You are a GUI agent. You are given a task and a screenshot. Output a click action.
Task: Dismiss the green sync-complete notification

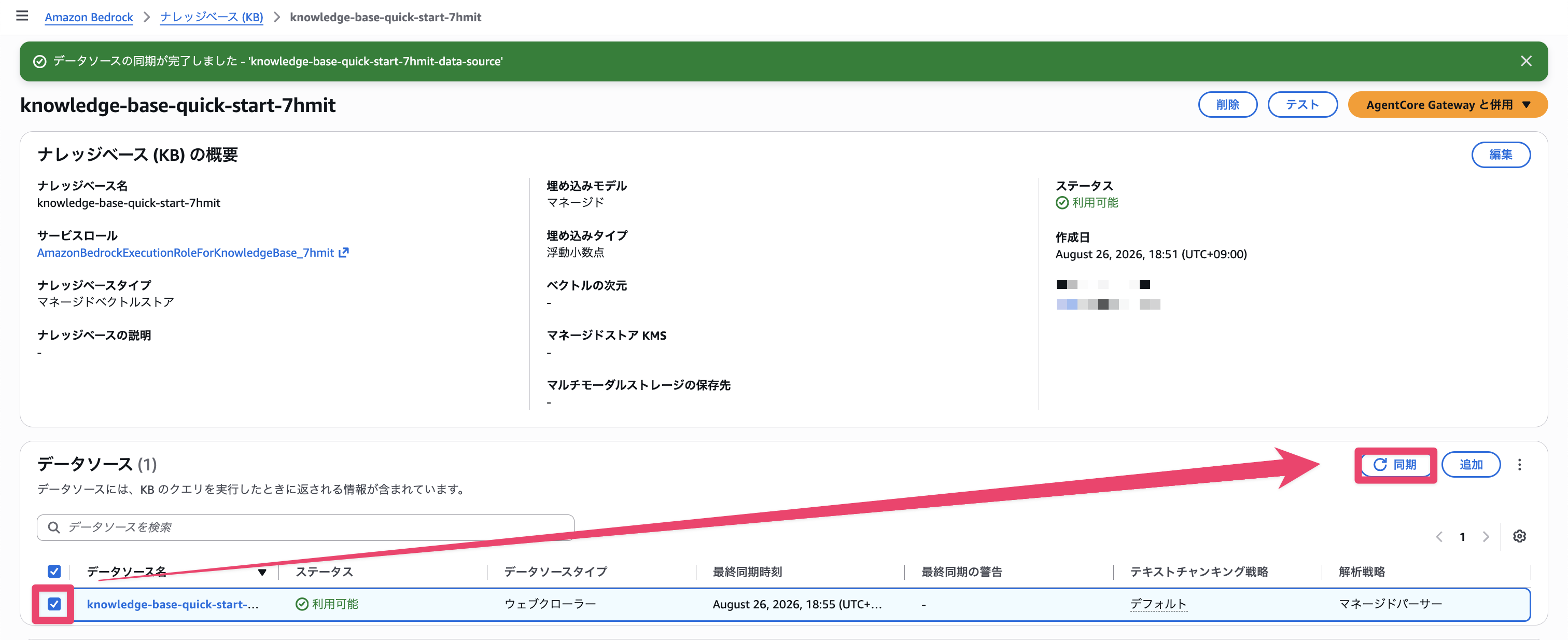pyautogui.click(x=1525, y=61)
